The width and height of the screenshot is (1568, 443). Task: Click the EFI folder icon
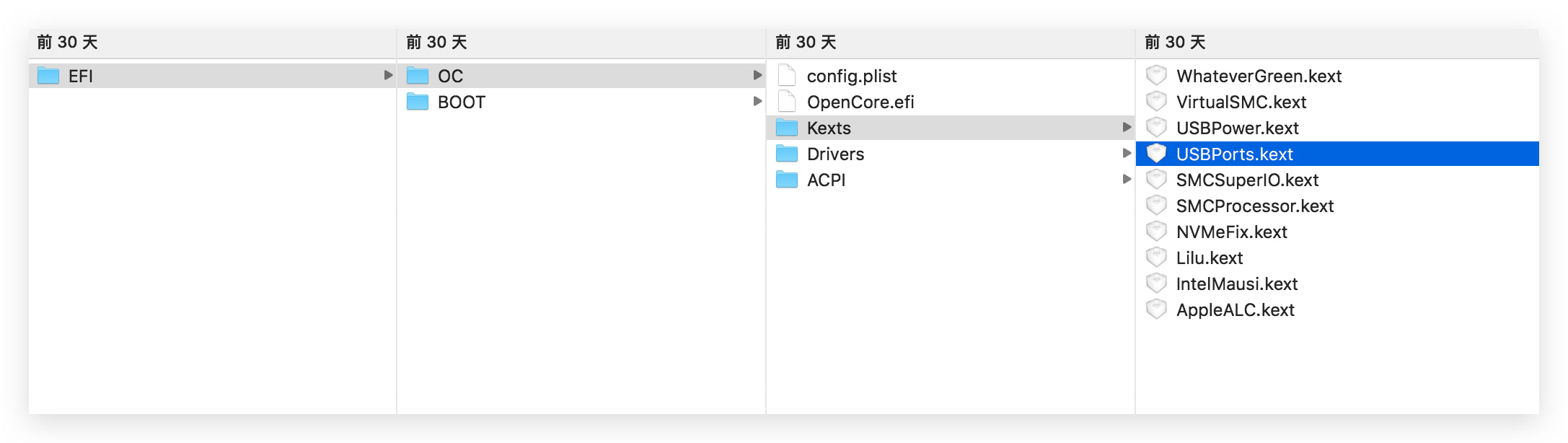(48, 76)
